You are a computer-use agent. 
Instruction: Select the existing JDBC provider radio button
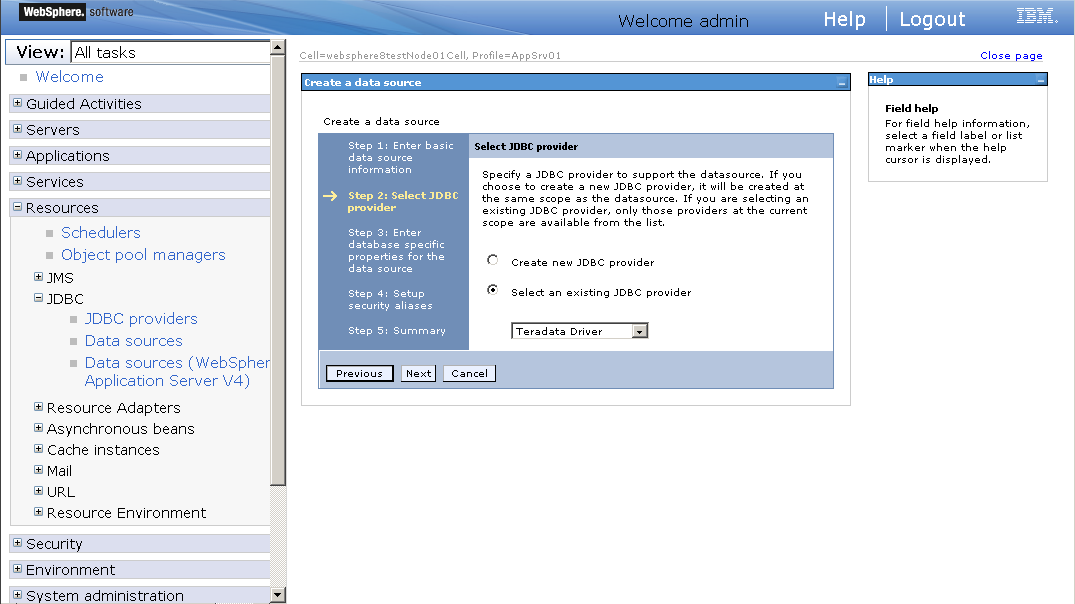click(491, 289)
